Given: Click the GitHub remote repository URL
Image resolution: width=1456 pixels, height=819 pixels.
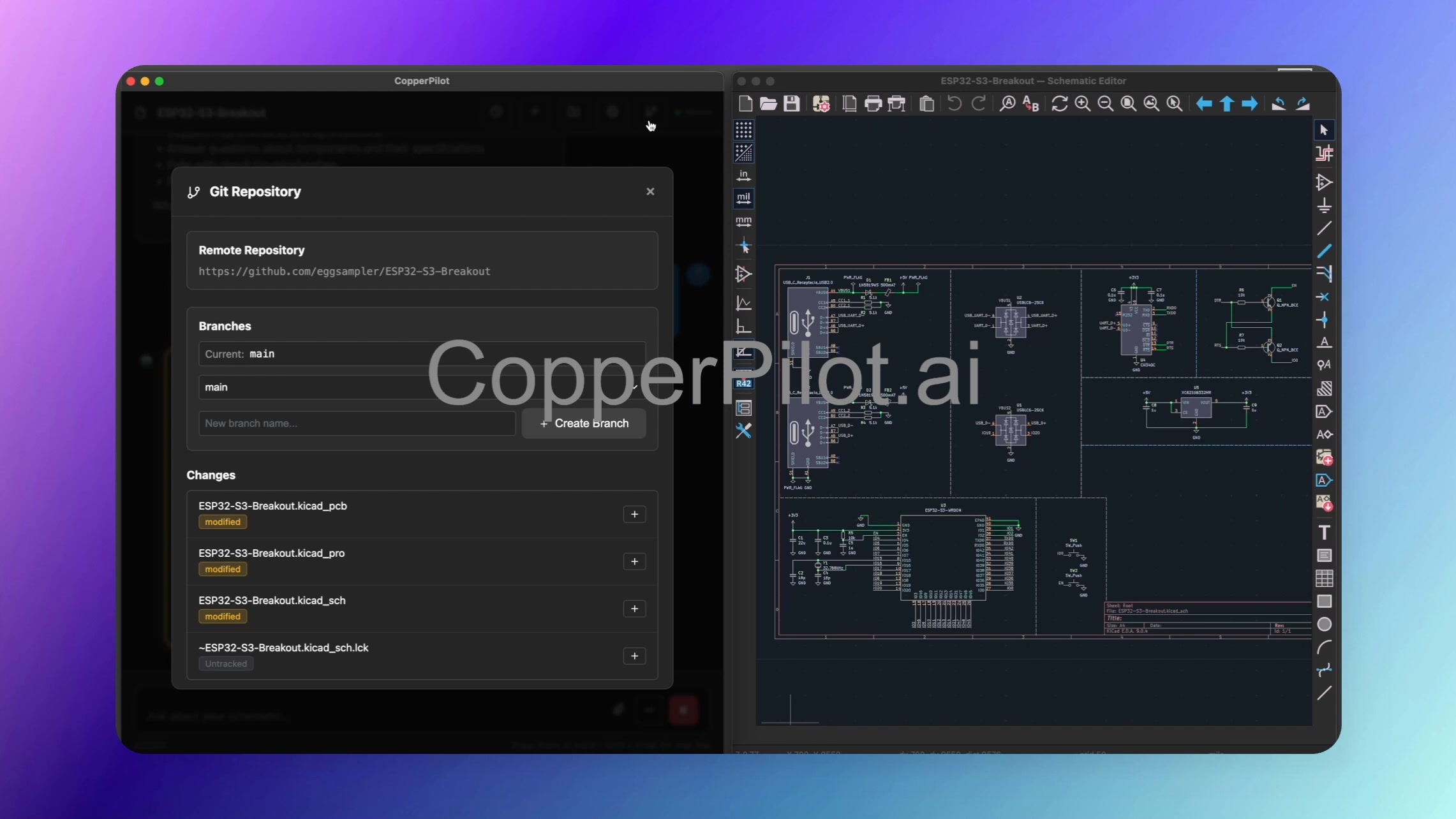Looking at the screenshot, I should 344,271.
